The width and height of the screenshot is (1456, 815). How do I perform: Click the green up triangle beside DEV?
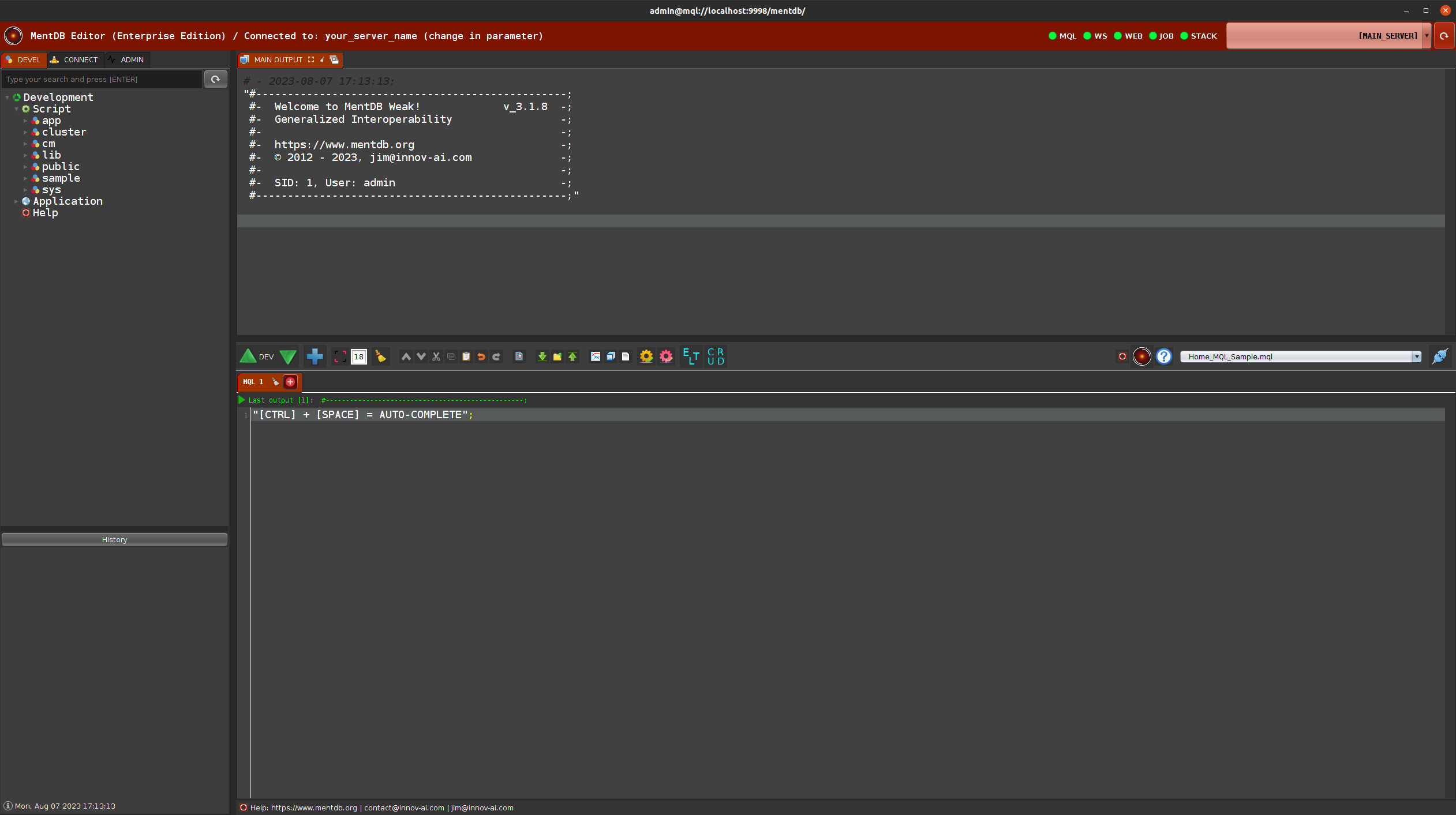pyautogui.click(x=248, y=356)
